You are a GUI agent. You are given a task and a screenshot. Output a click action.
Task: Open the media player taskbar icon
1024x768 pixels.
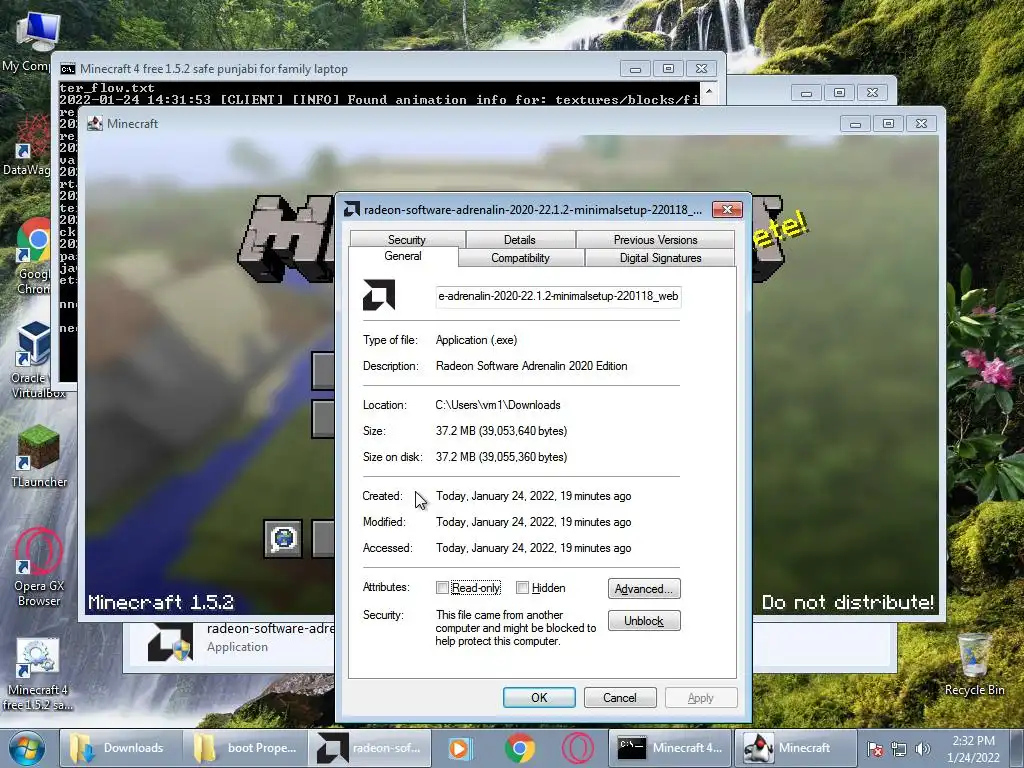coord(461,748)
